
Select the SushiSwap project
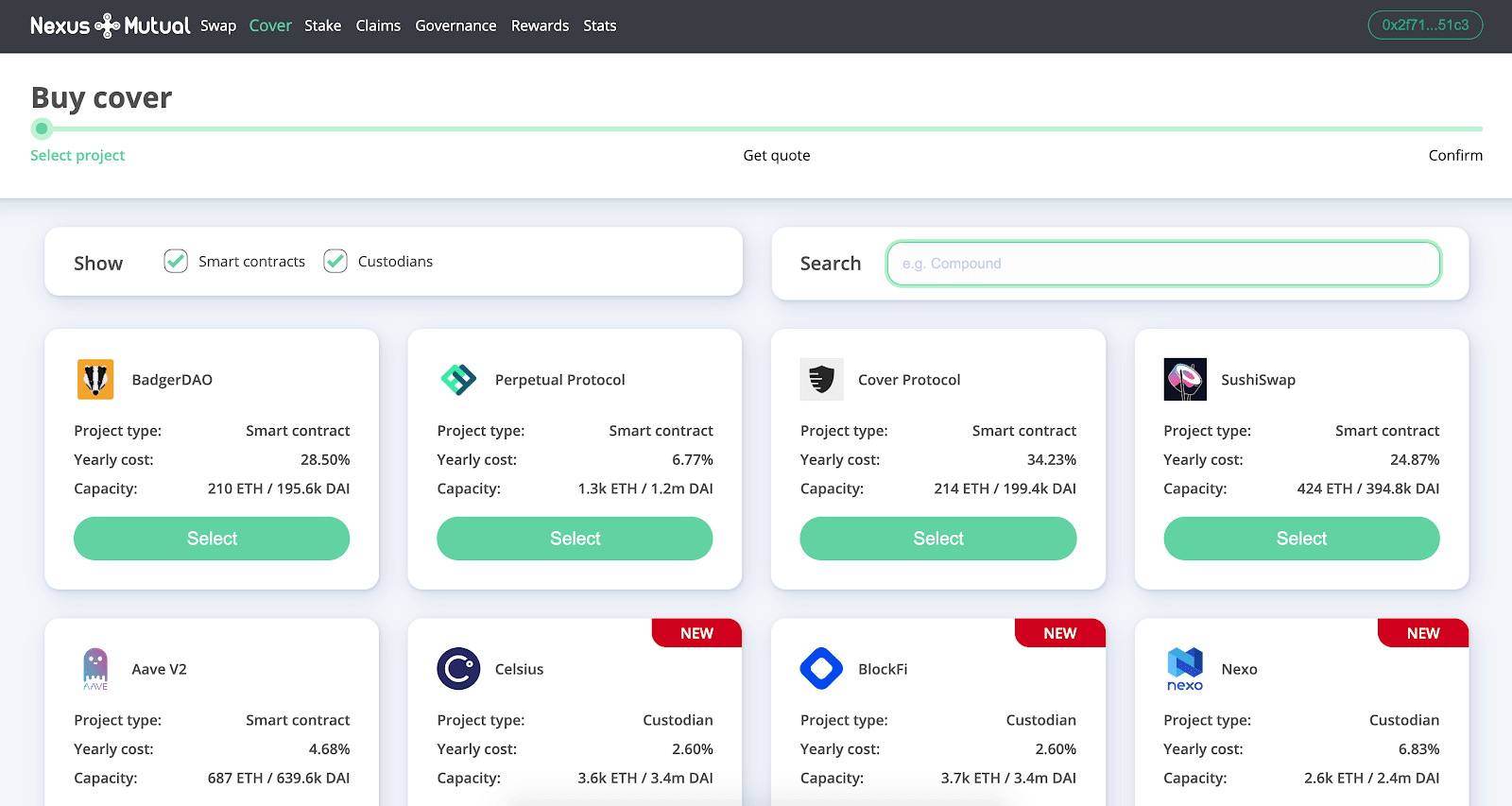(1301, 539)
